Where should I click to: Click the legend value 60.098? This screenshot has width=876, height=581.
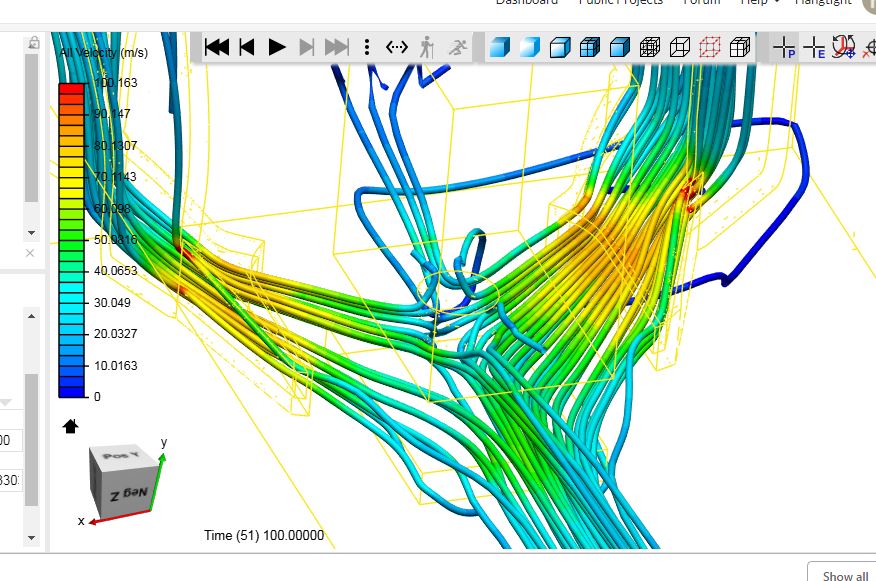coord(112,208)
